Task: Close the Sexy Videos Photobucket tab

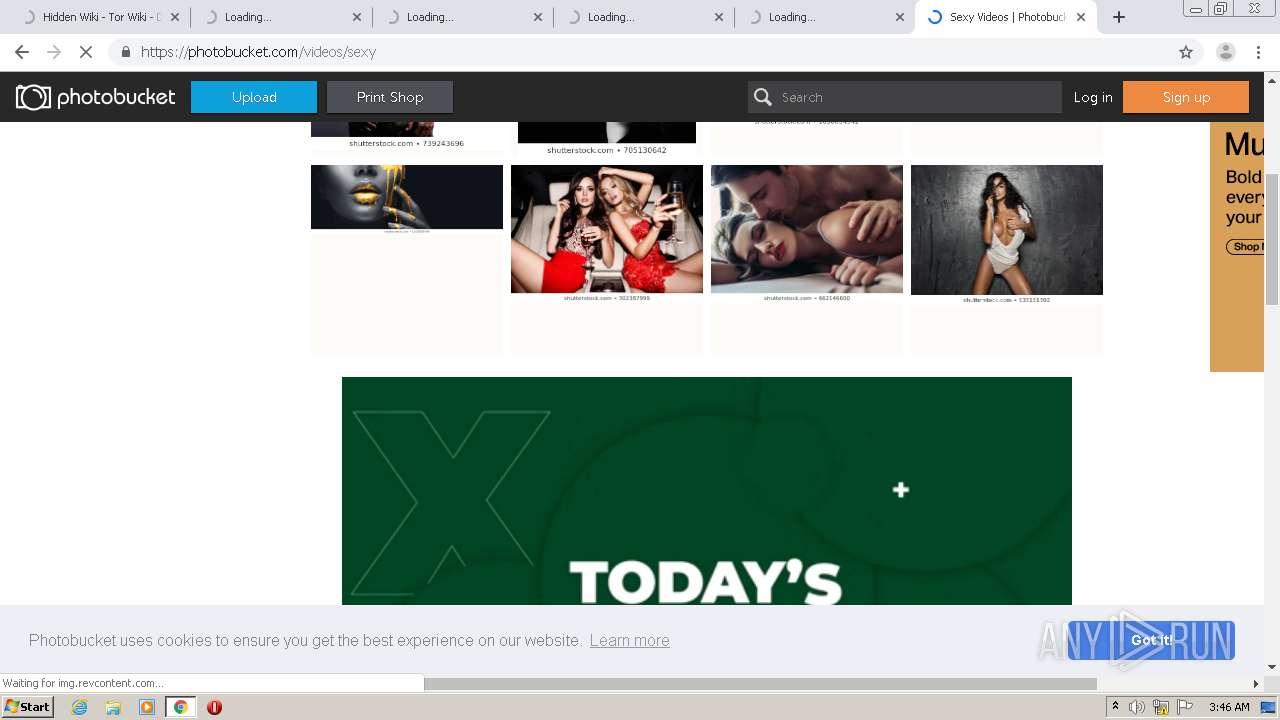Action: (1081, 17)
